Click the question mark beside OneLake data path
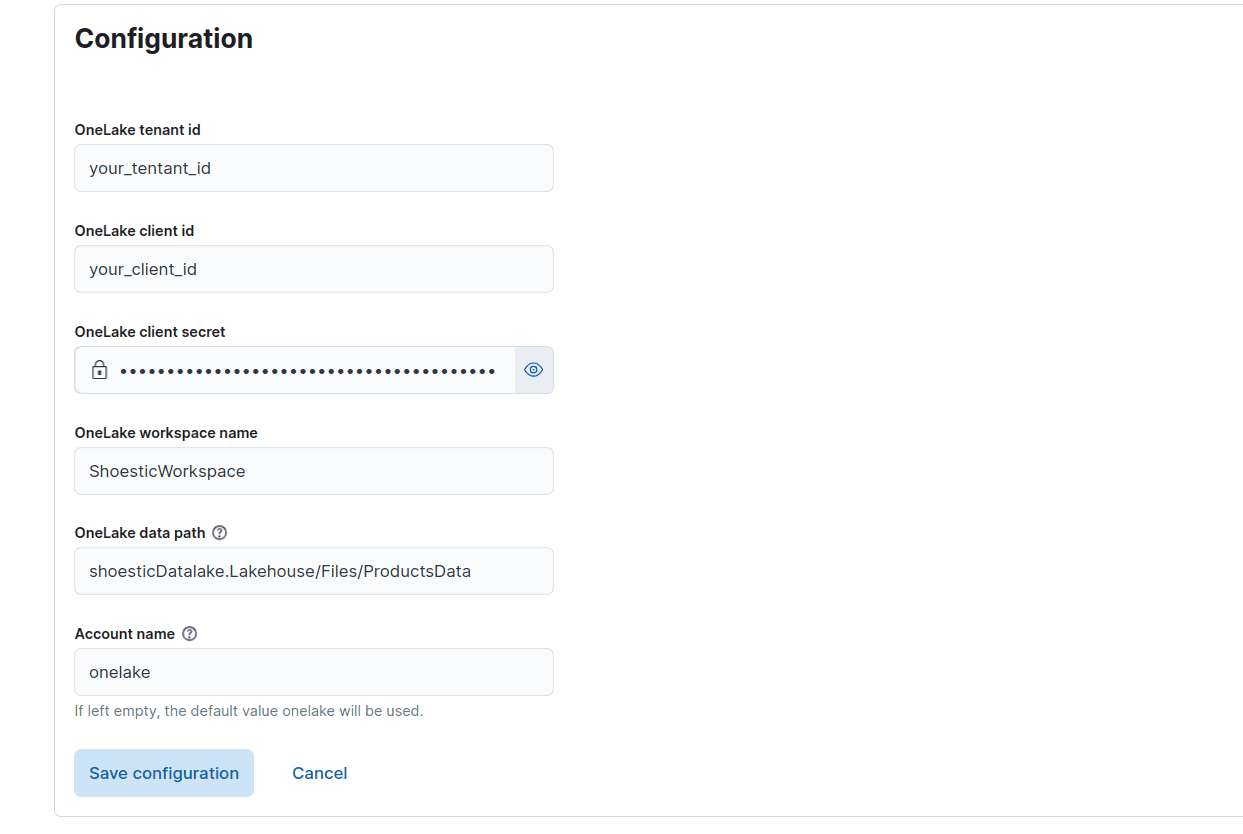The width and height of the screenshot is (1243, 834). [x=219, y=532]
